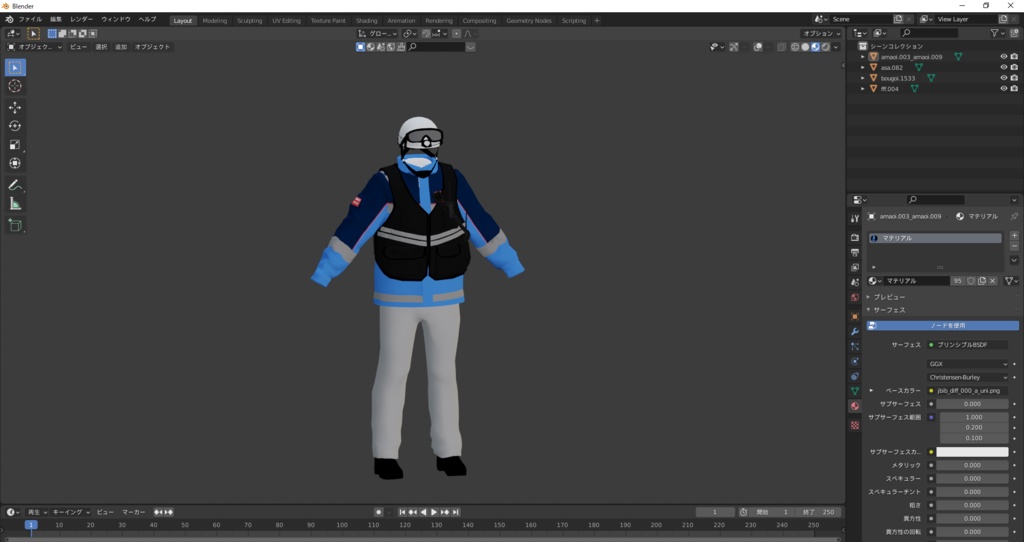Screen dimensions: 1024x542
Task: Open the Output properties tab
Action: pos(855,253)
